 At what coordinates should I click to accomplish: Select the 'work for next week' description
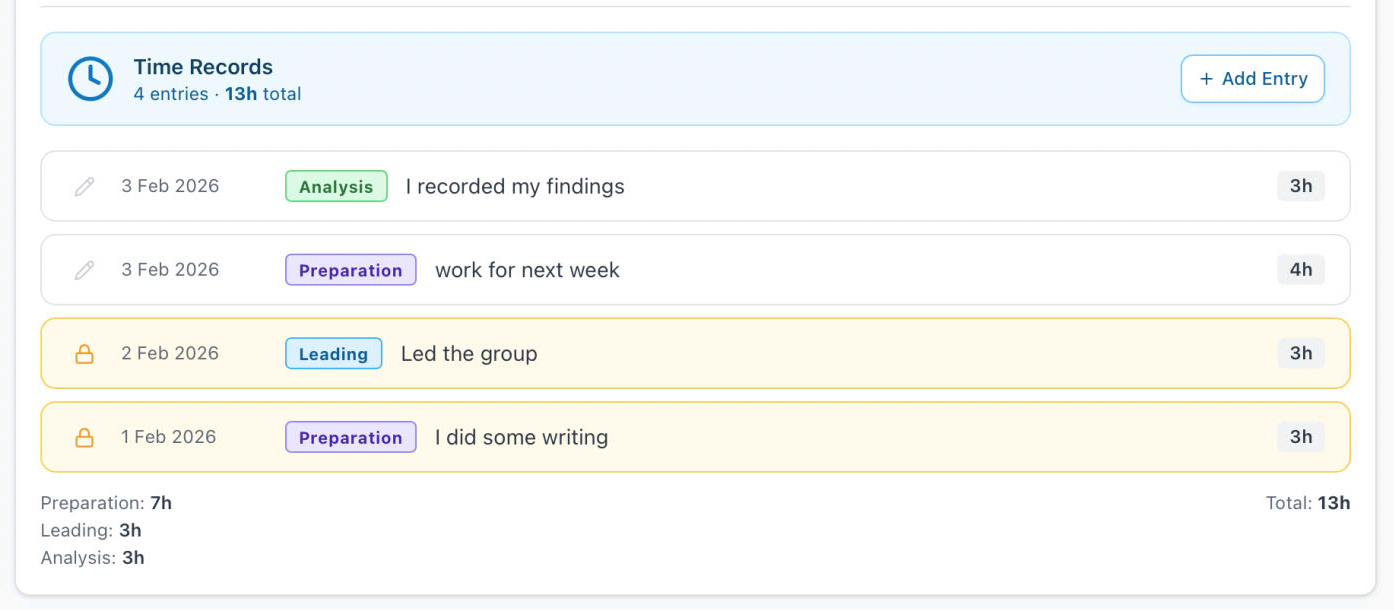tap(527, 270)
